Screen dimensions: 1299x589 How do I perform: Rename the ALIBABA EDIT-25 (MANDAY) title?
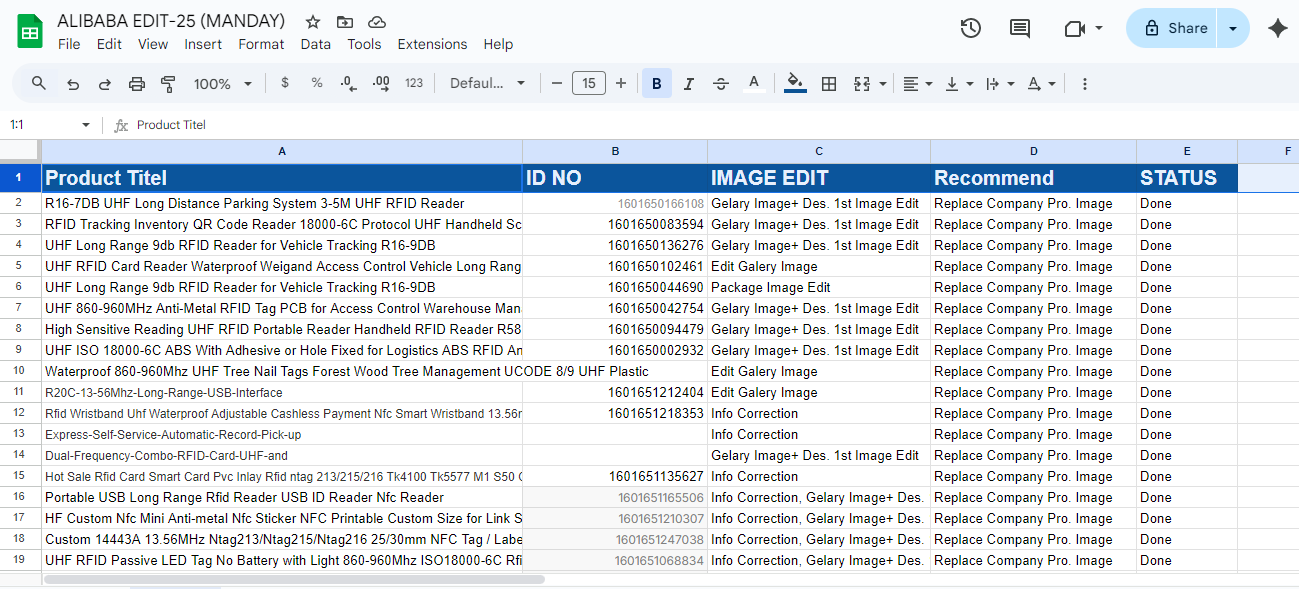tap(171, 21)
